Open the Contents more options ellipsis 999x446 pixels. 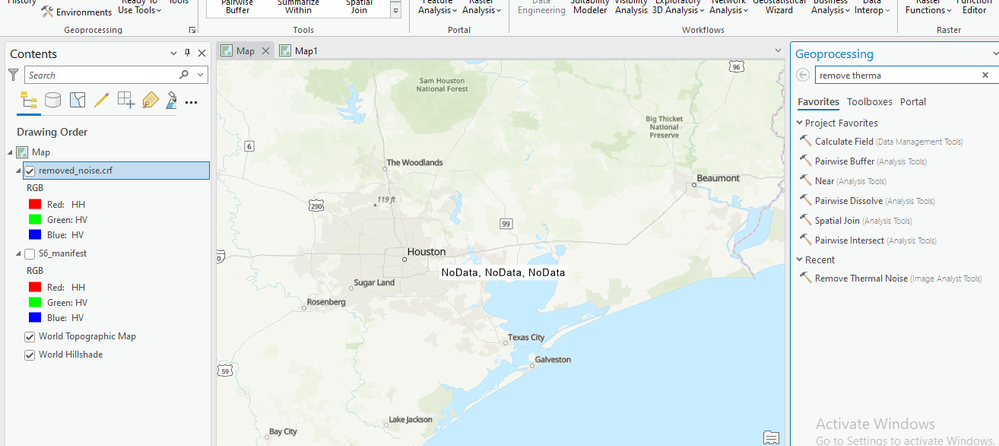191,102
